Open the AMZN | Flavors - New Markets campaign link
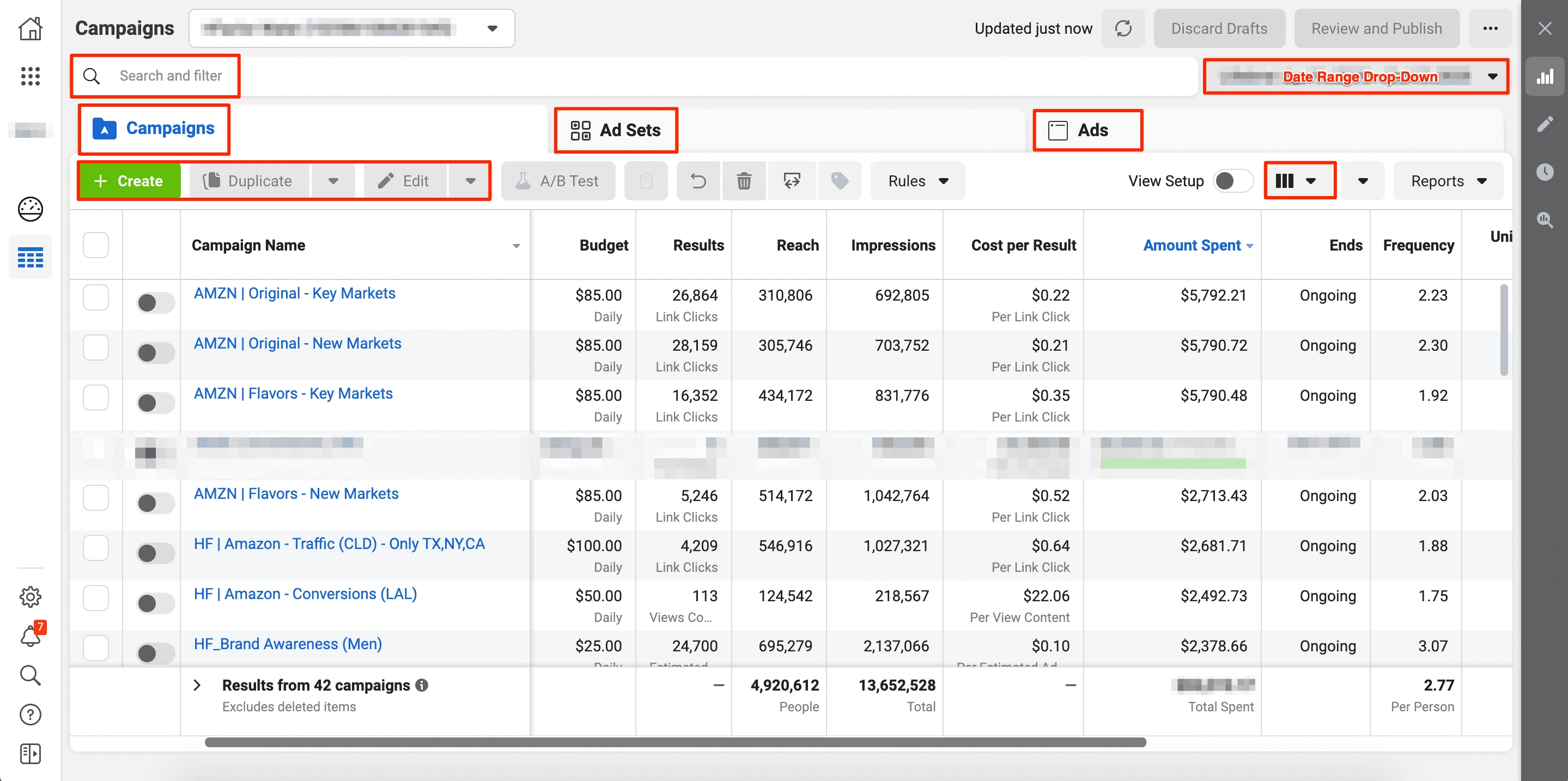 [x=296, y=494]
